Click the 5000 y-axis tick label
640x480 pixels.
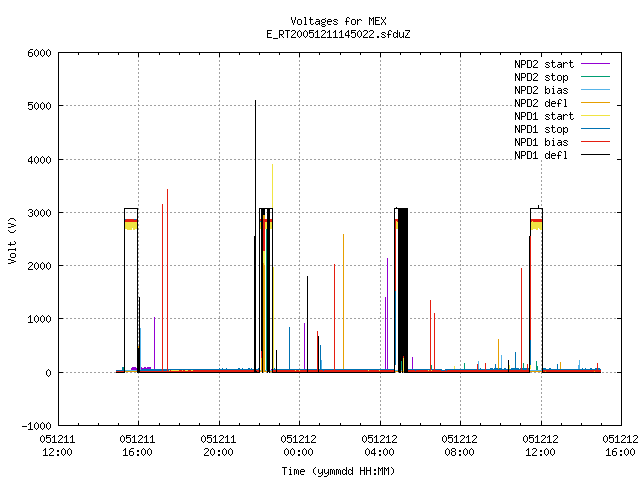40,106
